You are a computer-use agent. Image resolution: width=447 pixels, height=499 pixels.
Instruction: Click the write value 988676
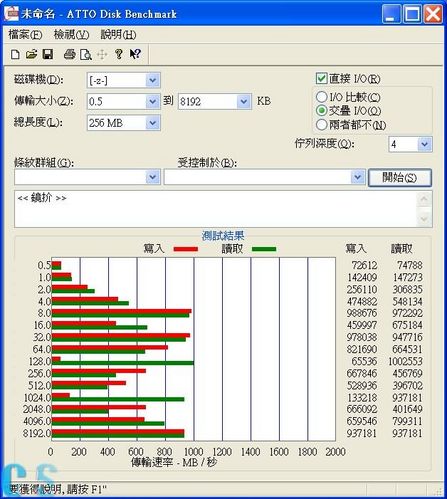362,313
